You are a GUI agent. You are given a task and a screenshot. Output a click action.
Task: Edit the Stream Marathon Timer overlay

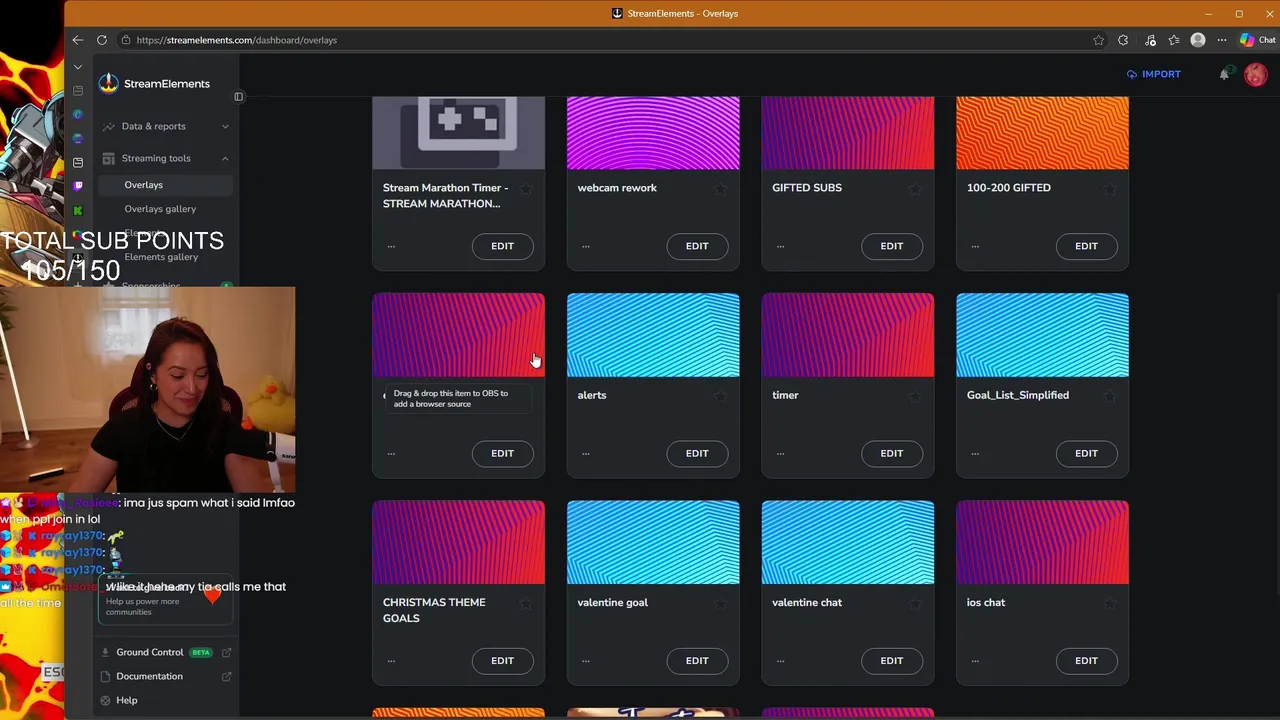click(x=502, y=246)
